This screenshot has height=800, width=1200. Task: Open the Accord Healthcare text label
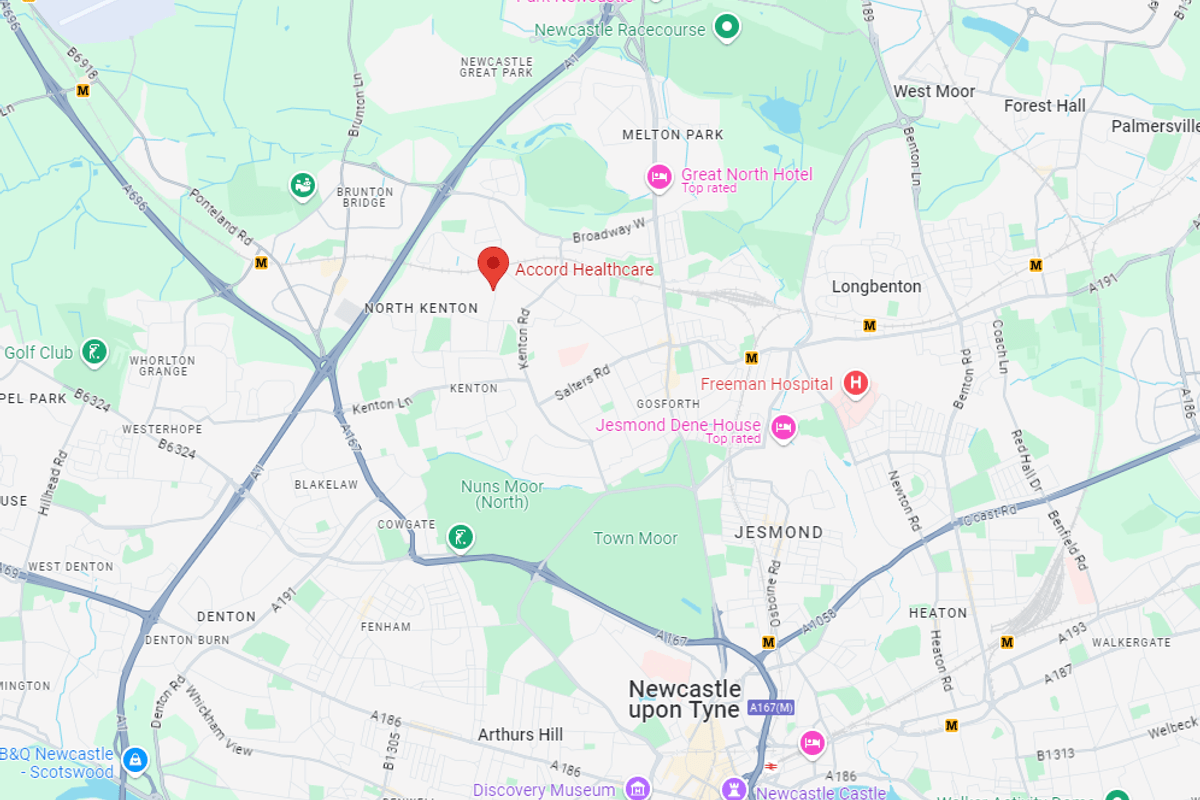click(x=584, y=269)
